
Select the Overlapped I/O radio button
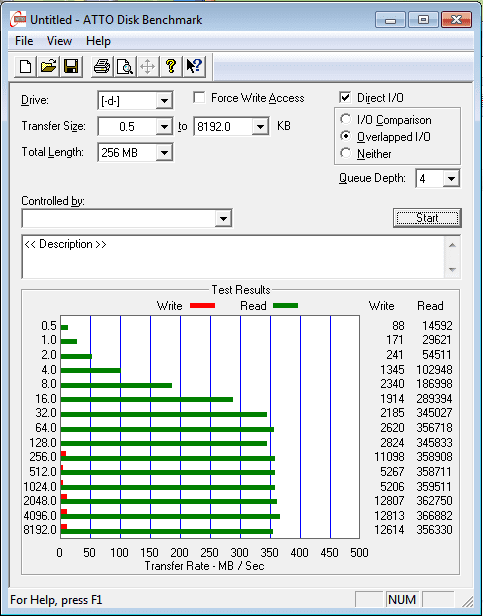(345, 136)
